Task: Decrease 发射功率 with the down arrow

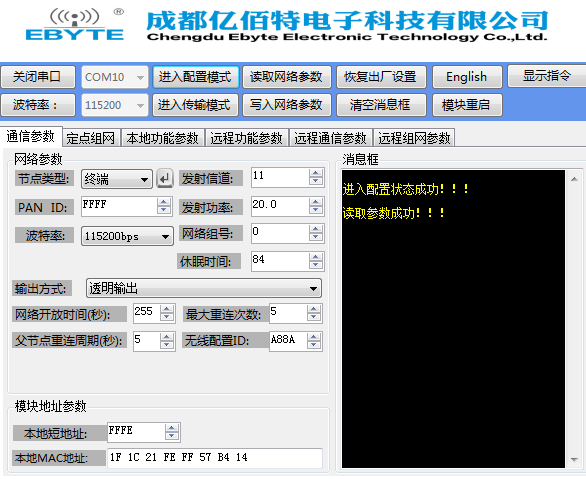Action: click(x=316, y=210)
